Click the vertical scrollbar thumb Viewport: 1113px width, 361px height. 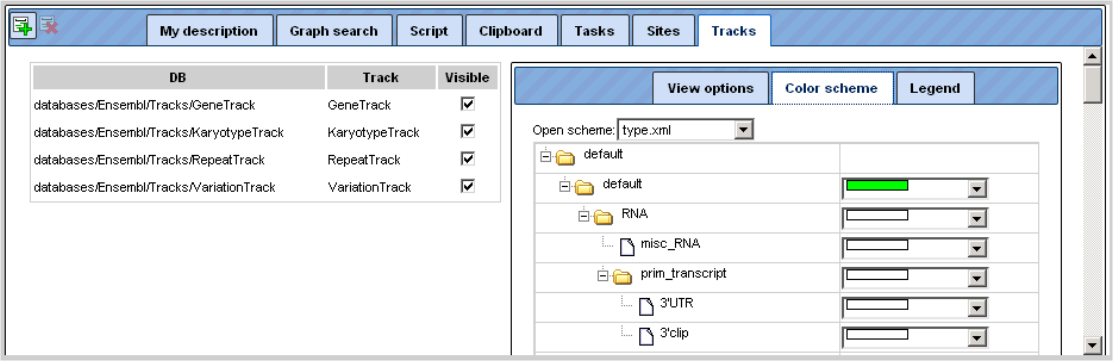[1092, 84]
